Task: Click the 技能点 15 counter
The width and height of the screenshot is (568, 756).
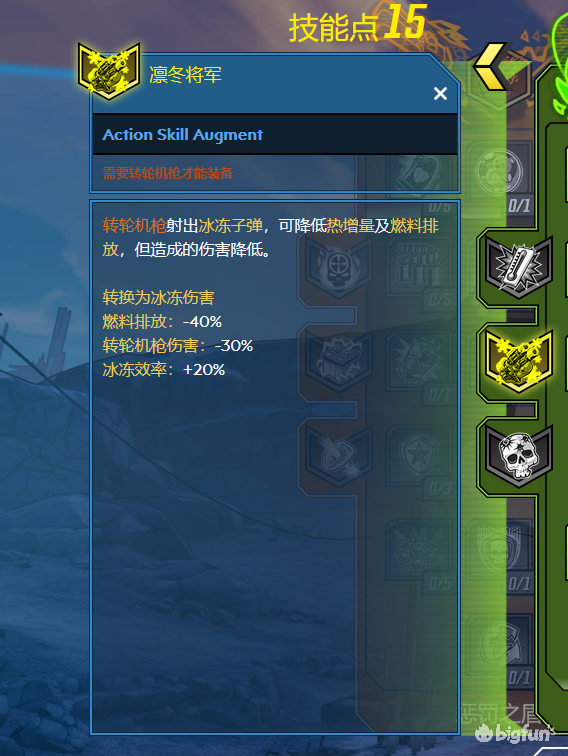Action: [x=357, y=23]
